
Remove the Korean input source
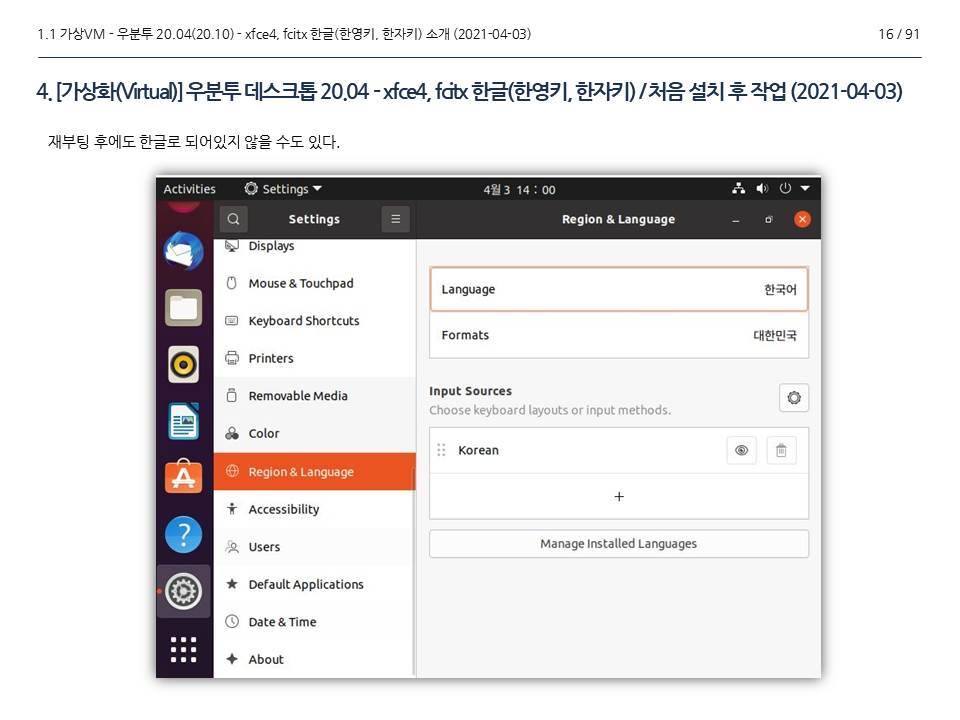(781, 451)
